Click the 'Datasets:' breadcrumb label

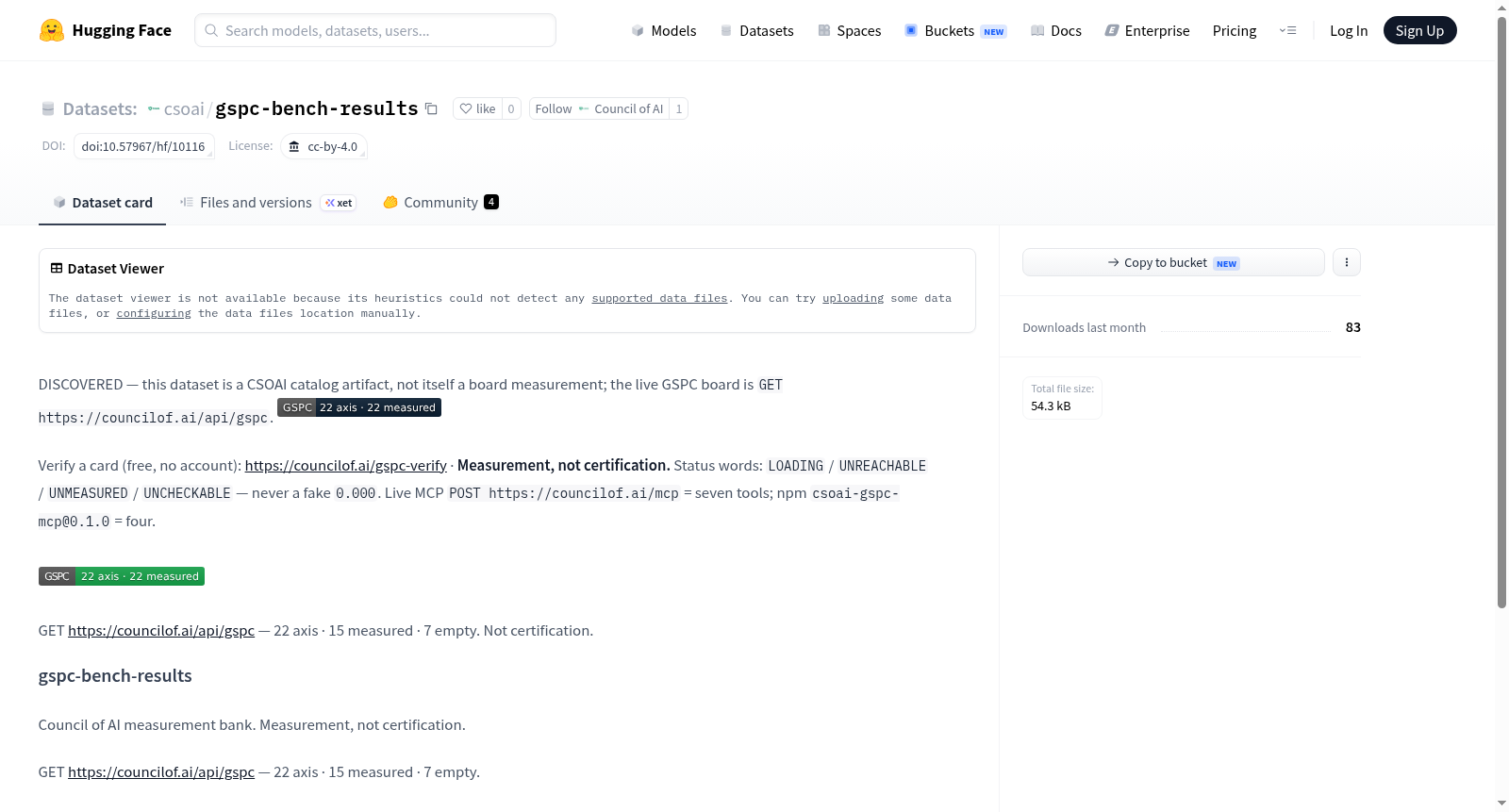[100, 109]
